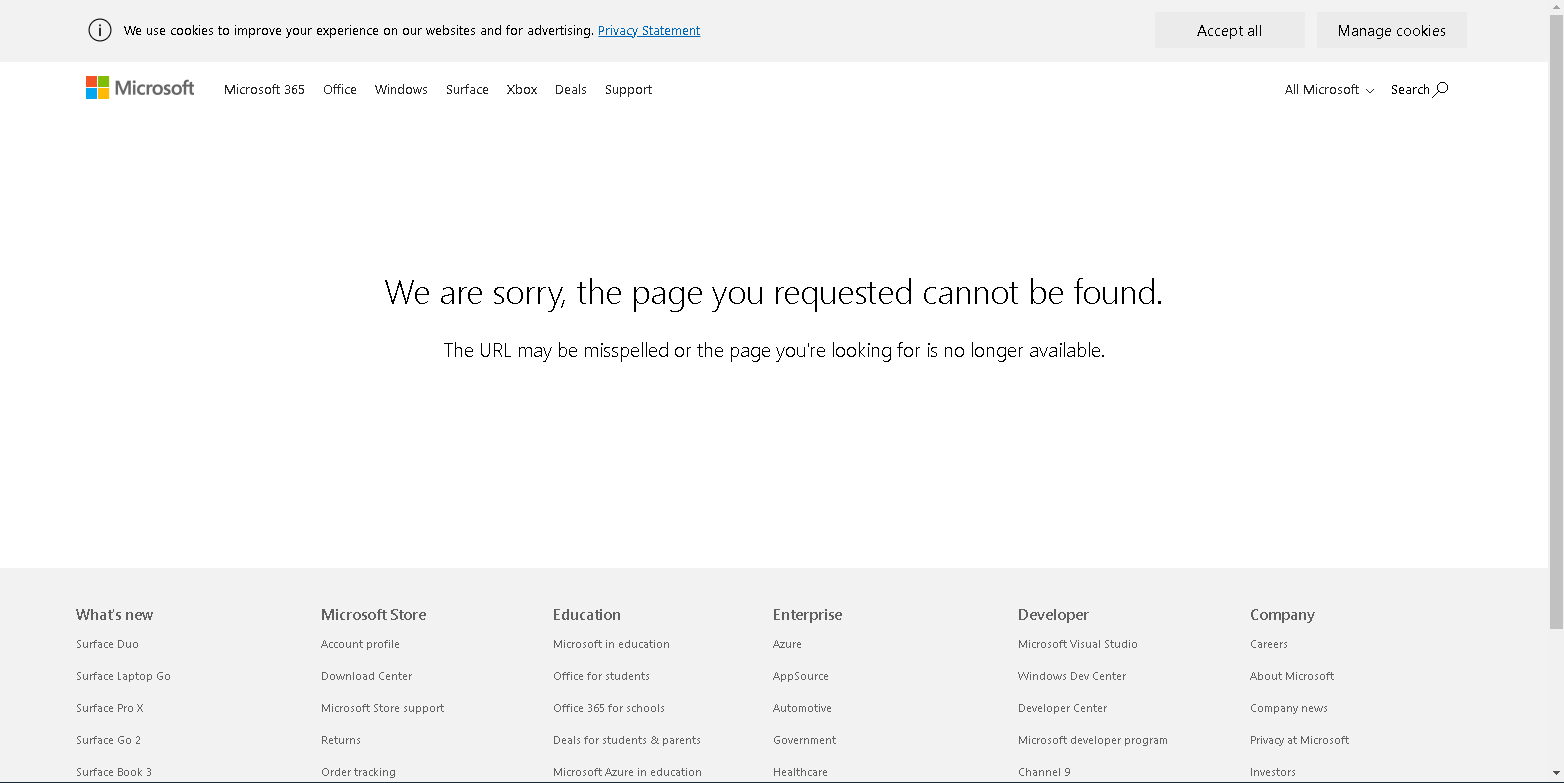The height and width of the screenshot is (783, 1564).
Task: Click Support in the top navigation
Action: coord(628,89)
